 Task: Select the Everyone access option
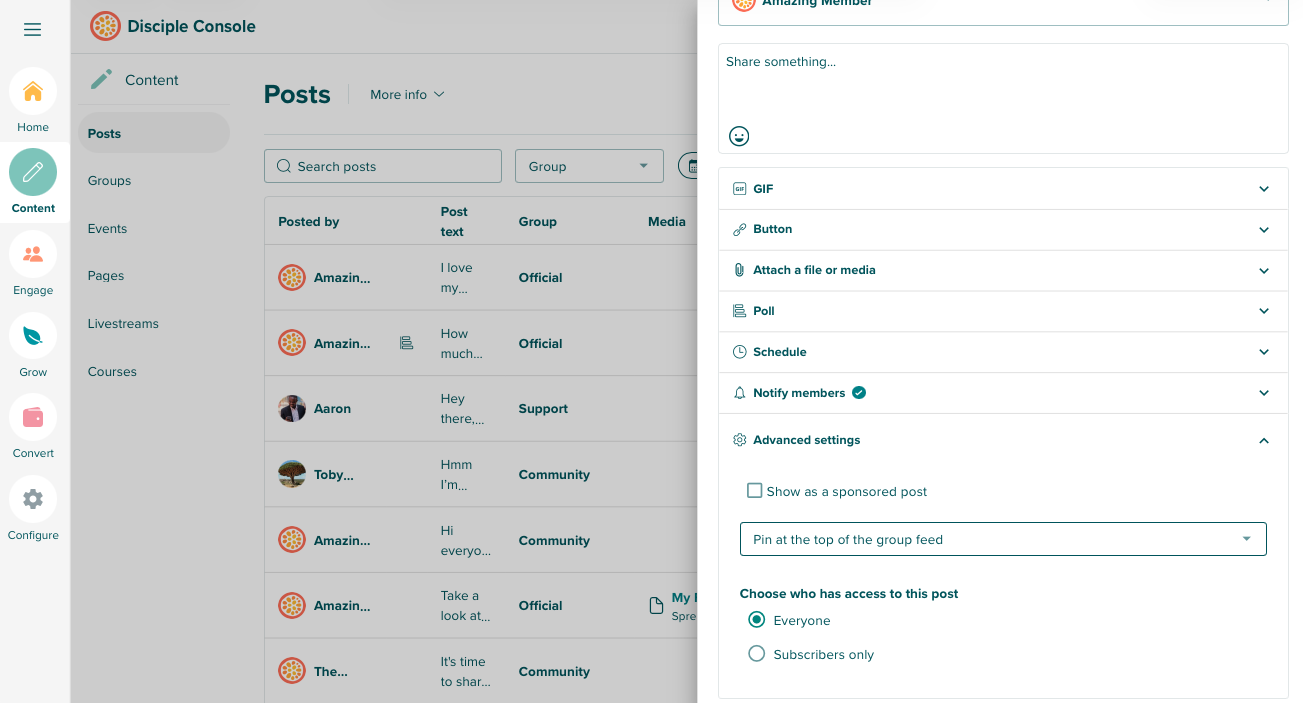click(757, 620)
